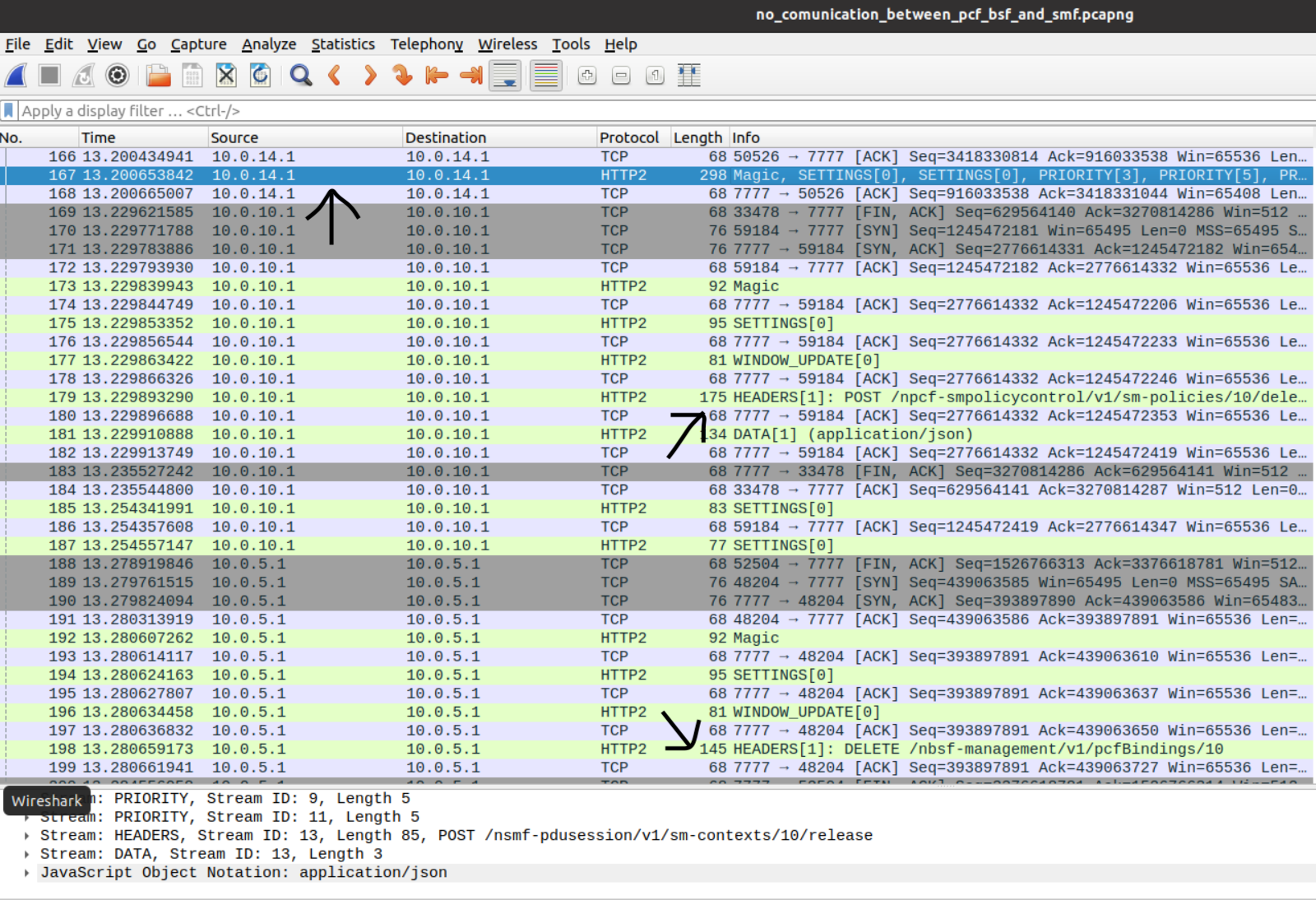Go to the last packet with the toolbar icon
This screenshot has height=900, width=1316.
coord(470,75)
